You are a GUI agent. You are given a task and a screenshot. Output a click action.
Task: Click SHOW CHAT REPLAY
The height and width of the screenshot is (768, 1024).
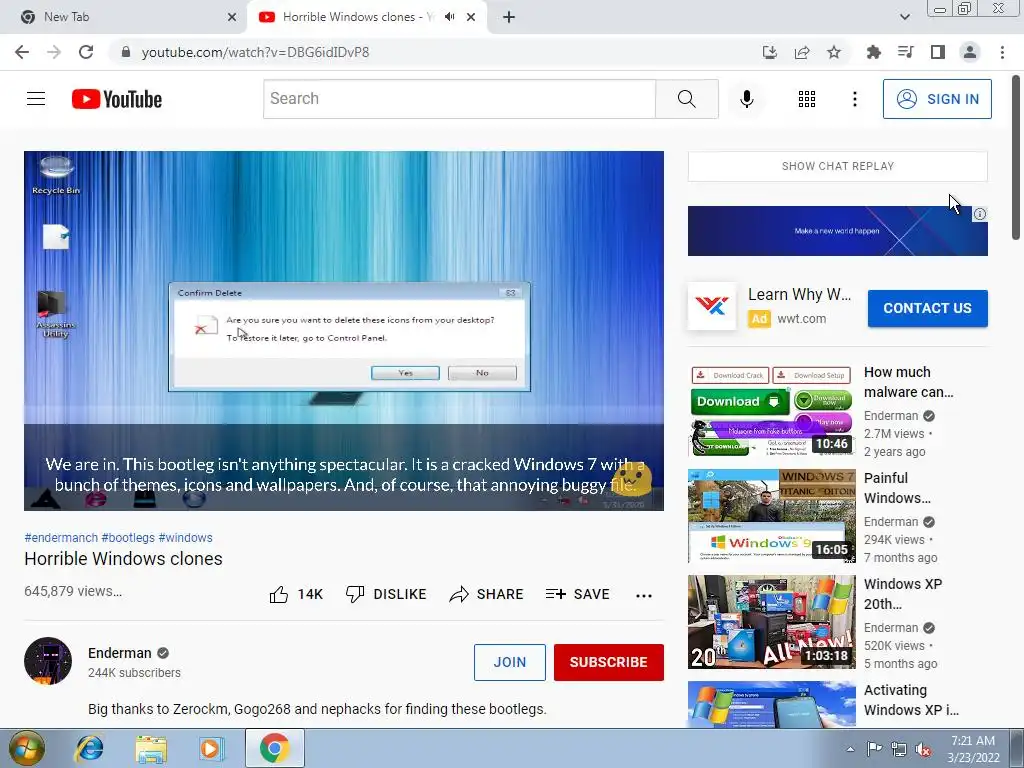(837, 166)
